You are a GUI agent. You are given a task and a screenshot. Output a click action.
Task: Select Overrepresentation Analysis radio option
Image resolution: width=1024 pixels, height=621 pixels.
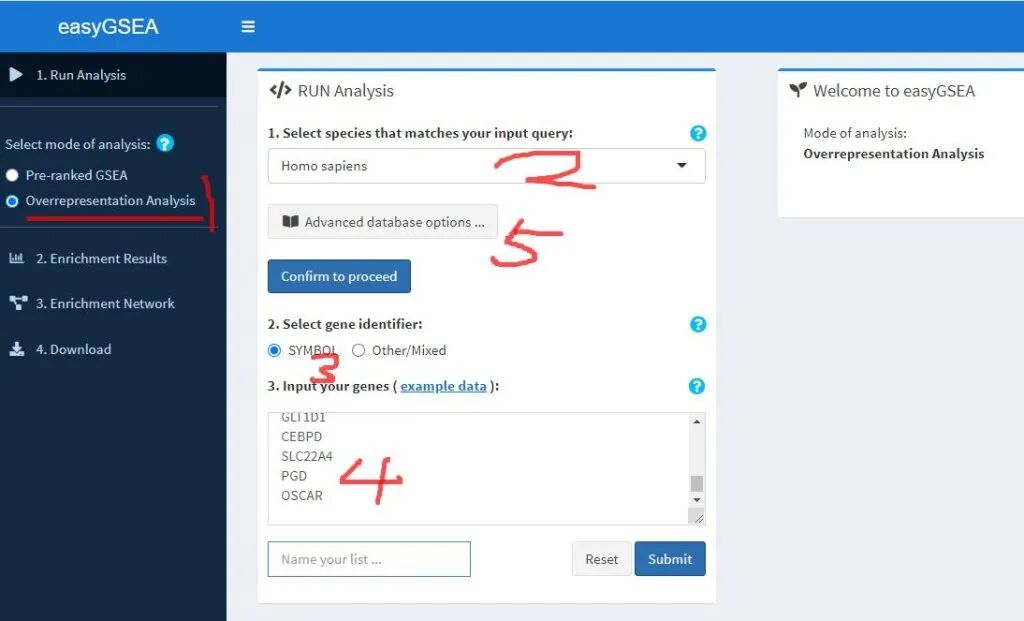coord(12,200)
